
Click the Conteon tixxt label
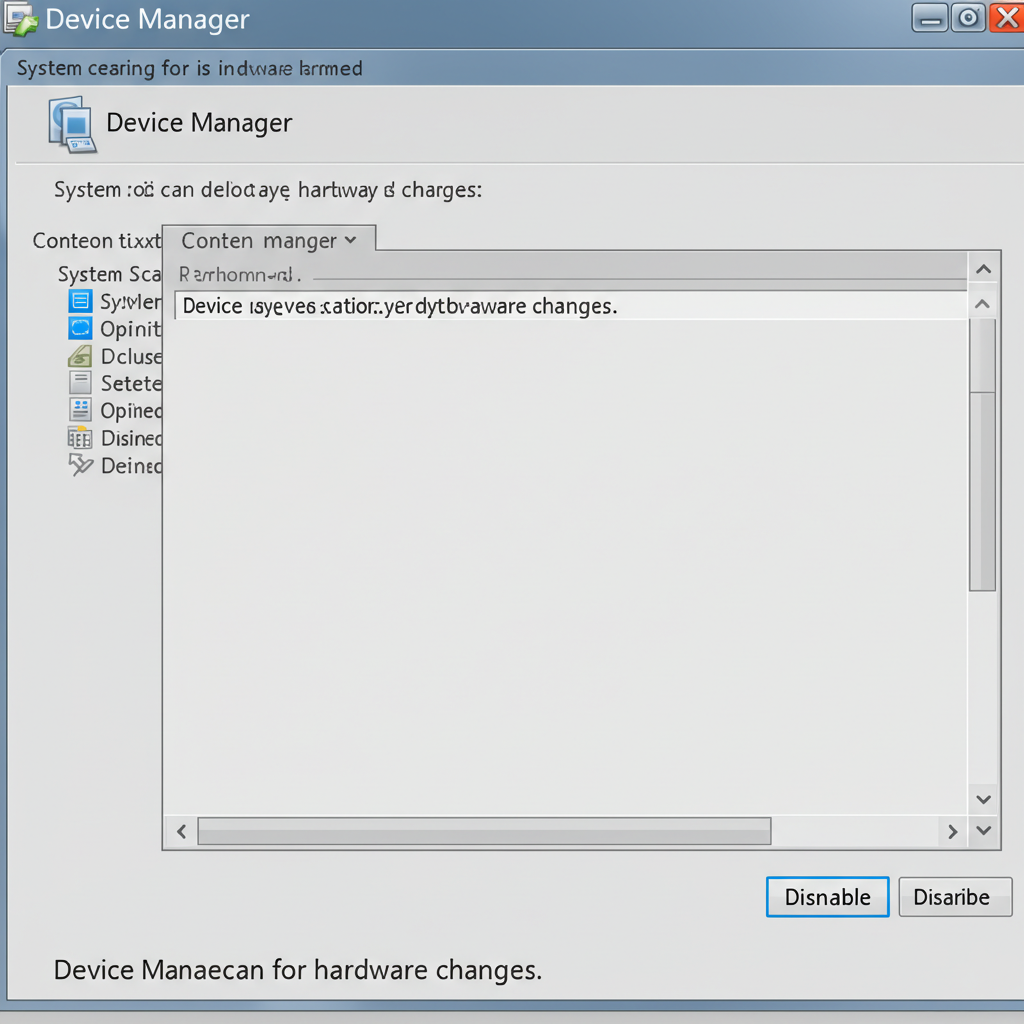(97, 240)
